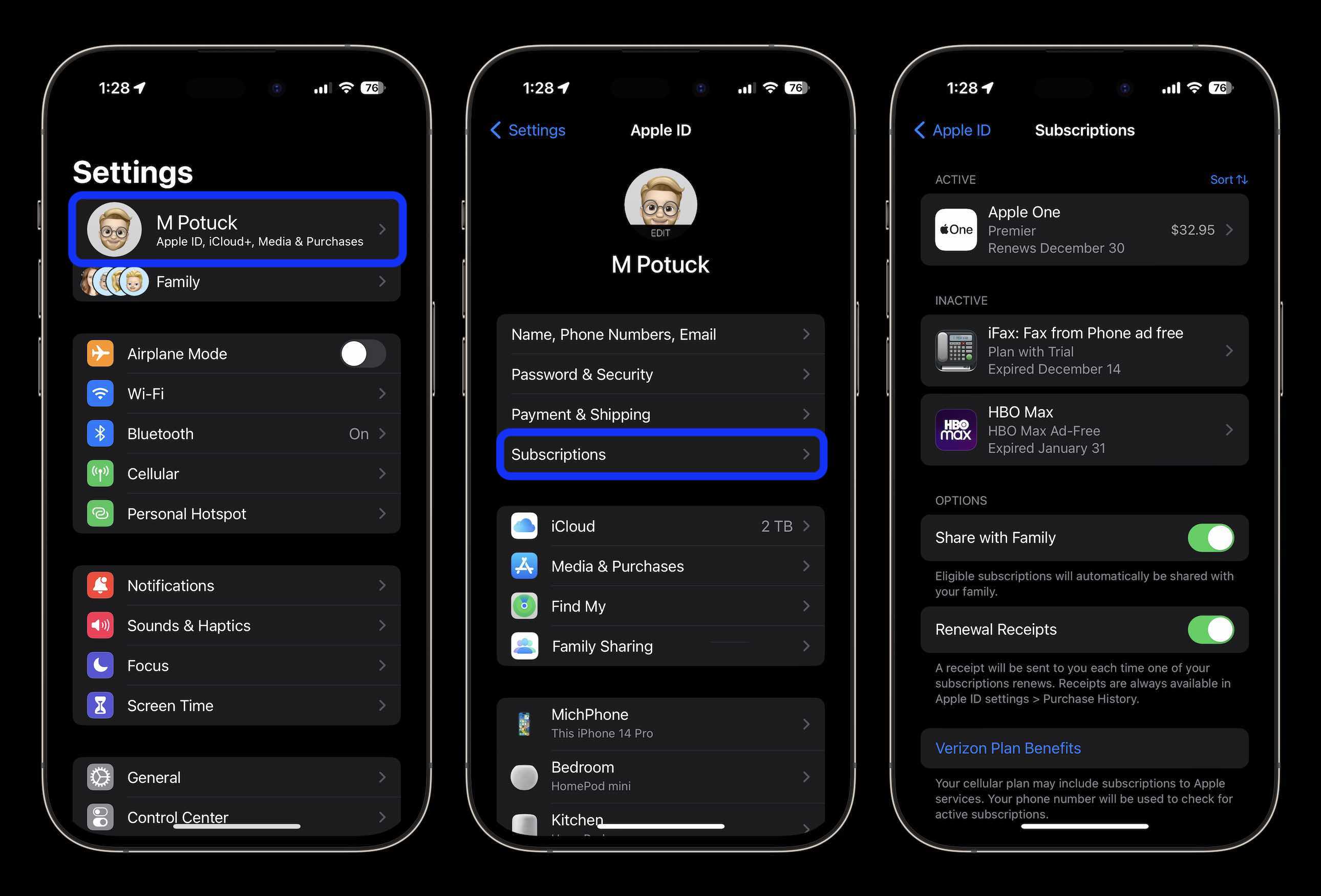Image resolution: width=1321 pixels, height=896 pixels.
Task: Open Media & Purchases settings
Action: pos(661,565)
